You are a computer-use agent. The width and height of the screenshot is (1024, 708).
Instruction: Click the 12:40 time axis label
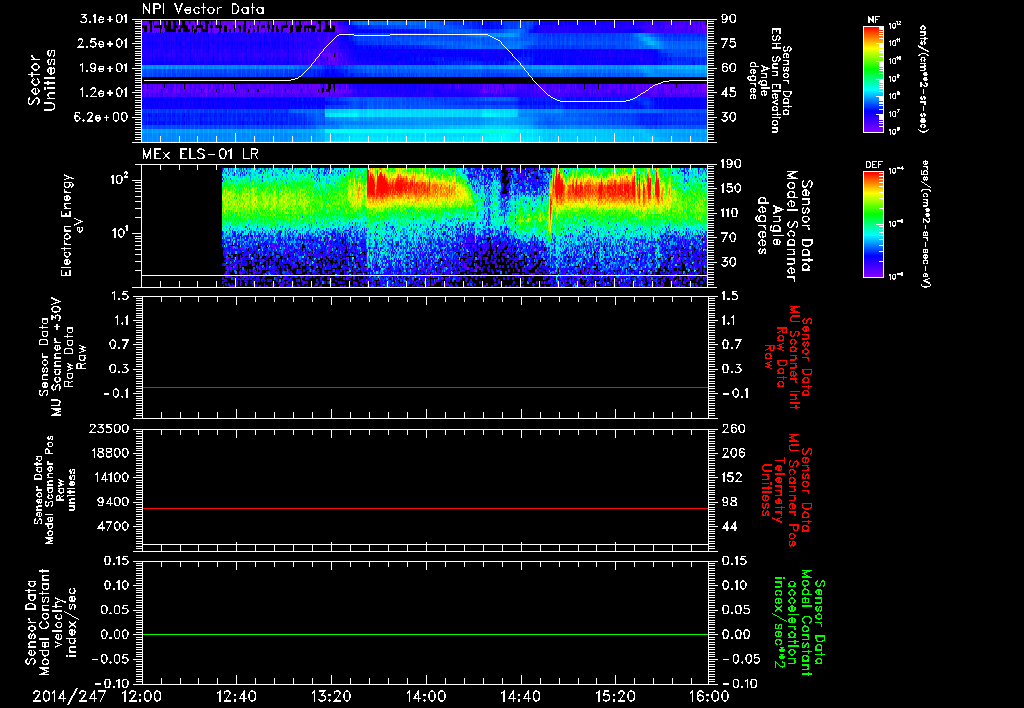coord(236,696)
